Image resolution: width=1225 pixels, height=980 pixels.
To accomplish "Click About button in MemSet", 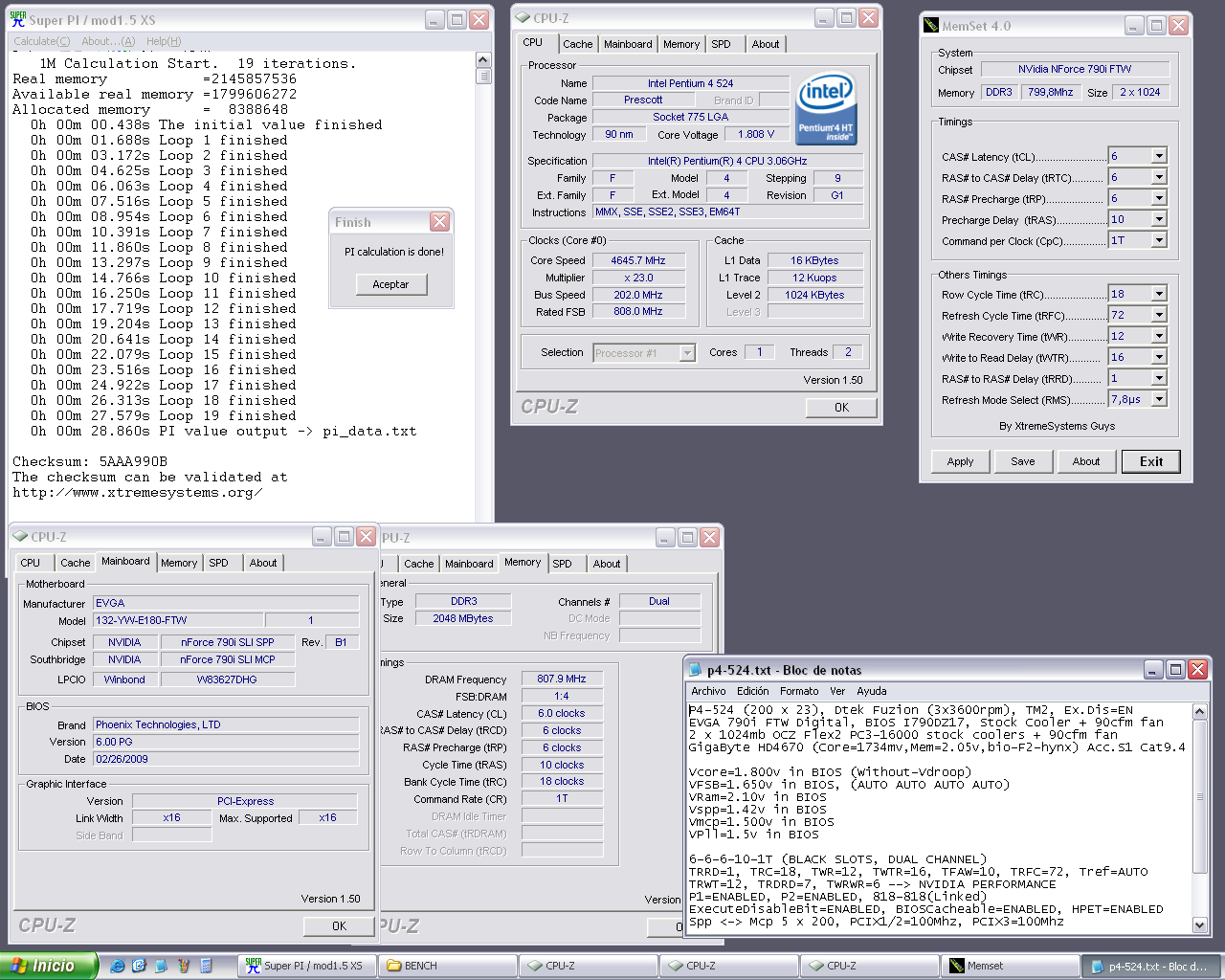I will point(1086,461).
